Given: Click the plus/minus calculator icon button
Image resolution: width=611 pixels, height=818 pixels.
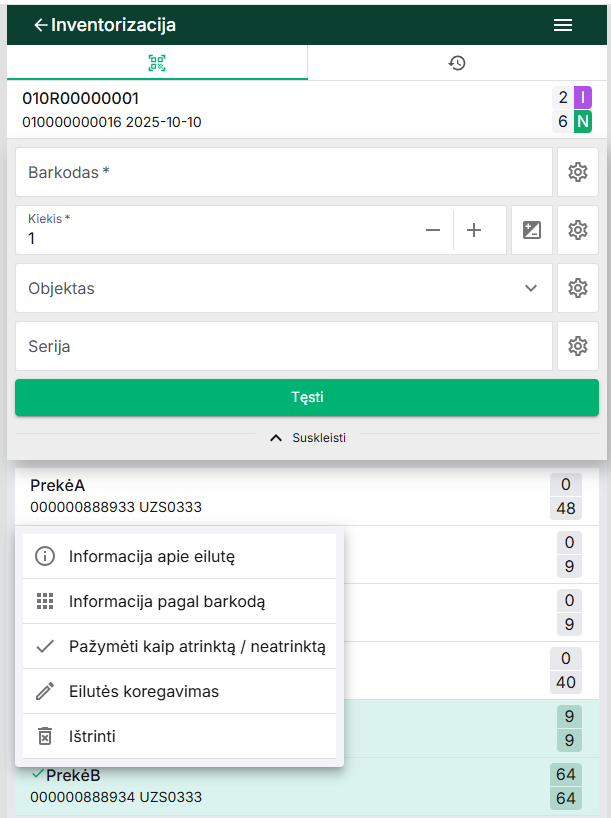Looking at the screenshot, I should [x=531, y=230].
